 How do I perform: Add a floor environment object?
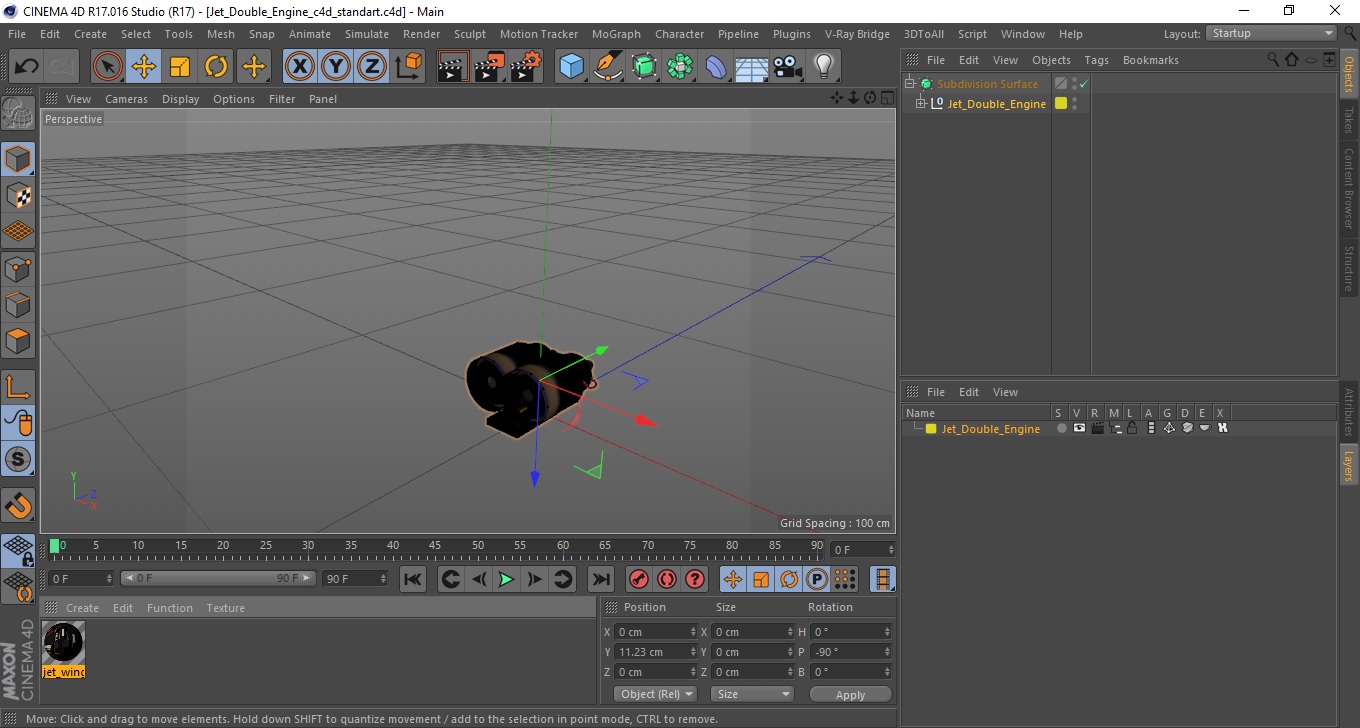tap(752, 67)
